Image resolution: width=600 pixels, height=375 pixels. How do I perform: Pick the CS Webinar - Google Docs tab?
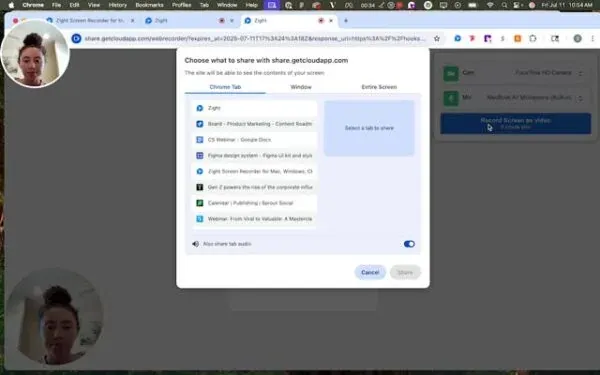[x=254, y=140]
